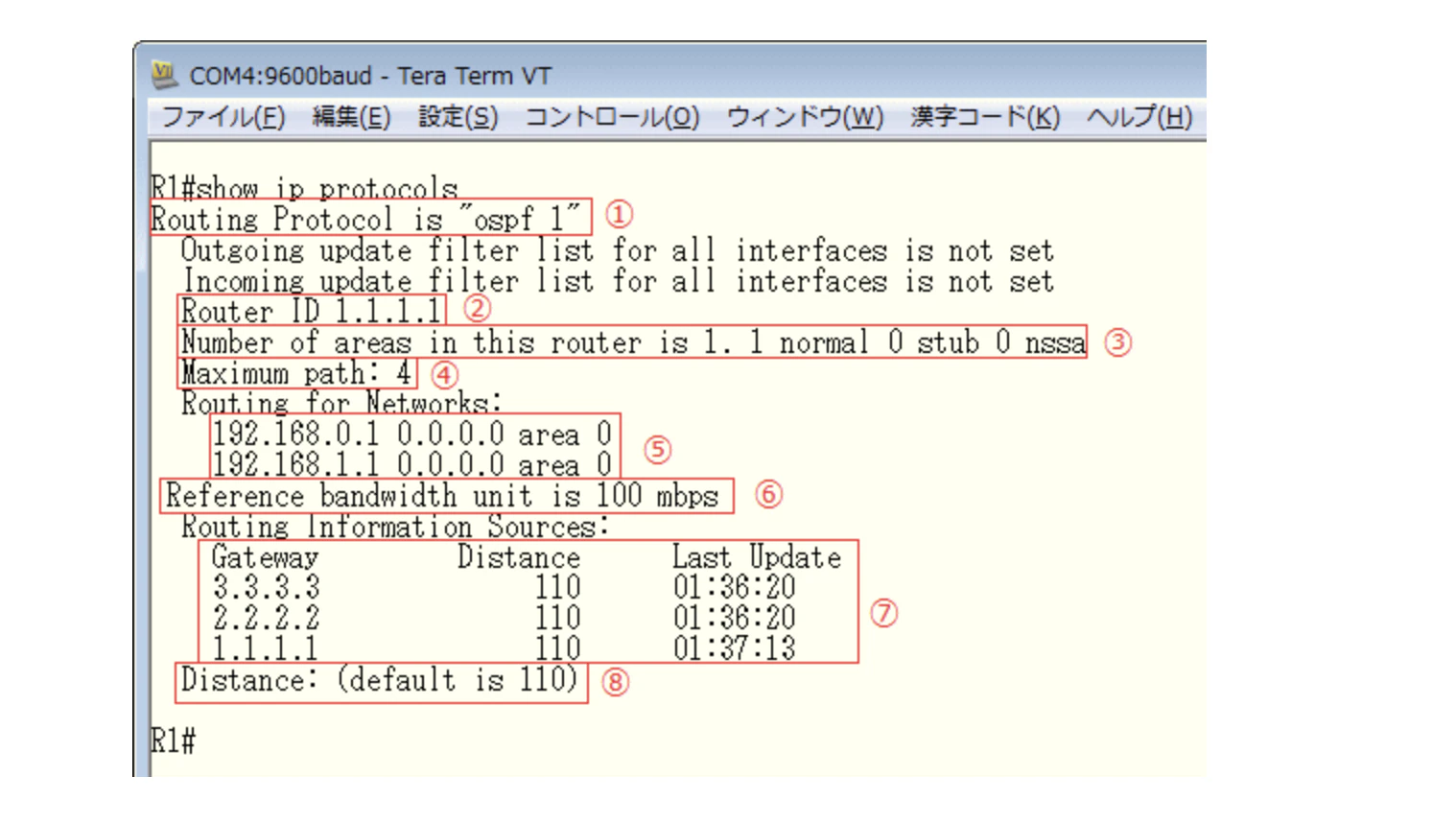Open the ヘルプ(H) menu
This screenshot has height=823, width=1456.
[x=1139, y=117]
